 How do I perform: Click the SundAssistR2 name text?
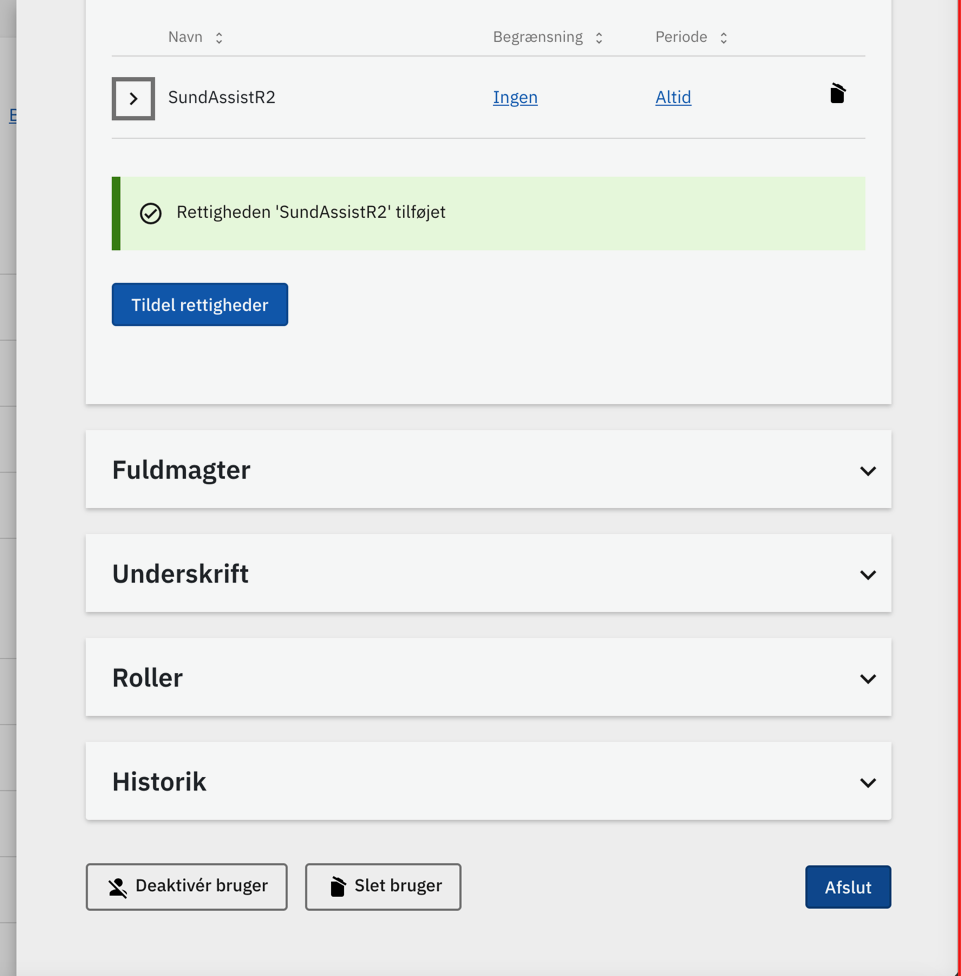point(222,97)
